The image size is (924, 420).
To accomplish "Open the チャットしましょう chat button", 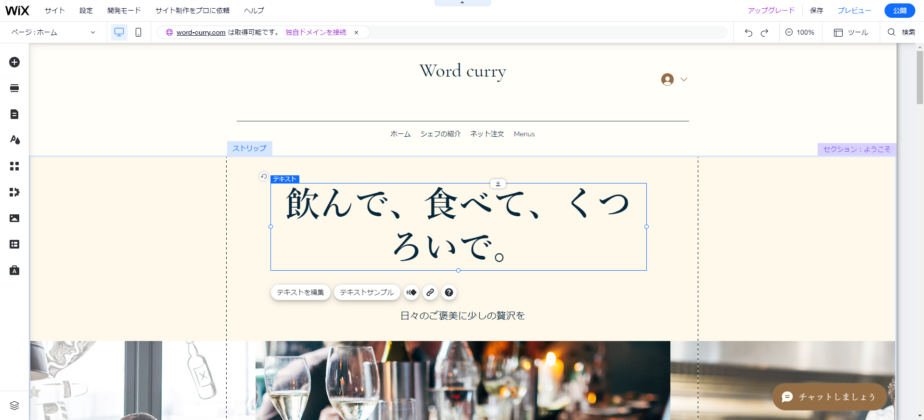I will (x=829, y=397).
